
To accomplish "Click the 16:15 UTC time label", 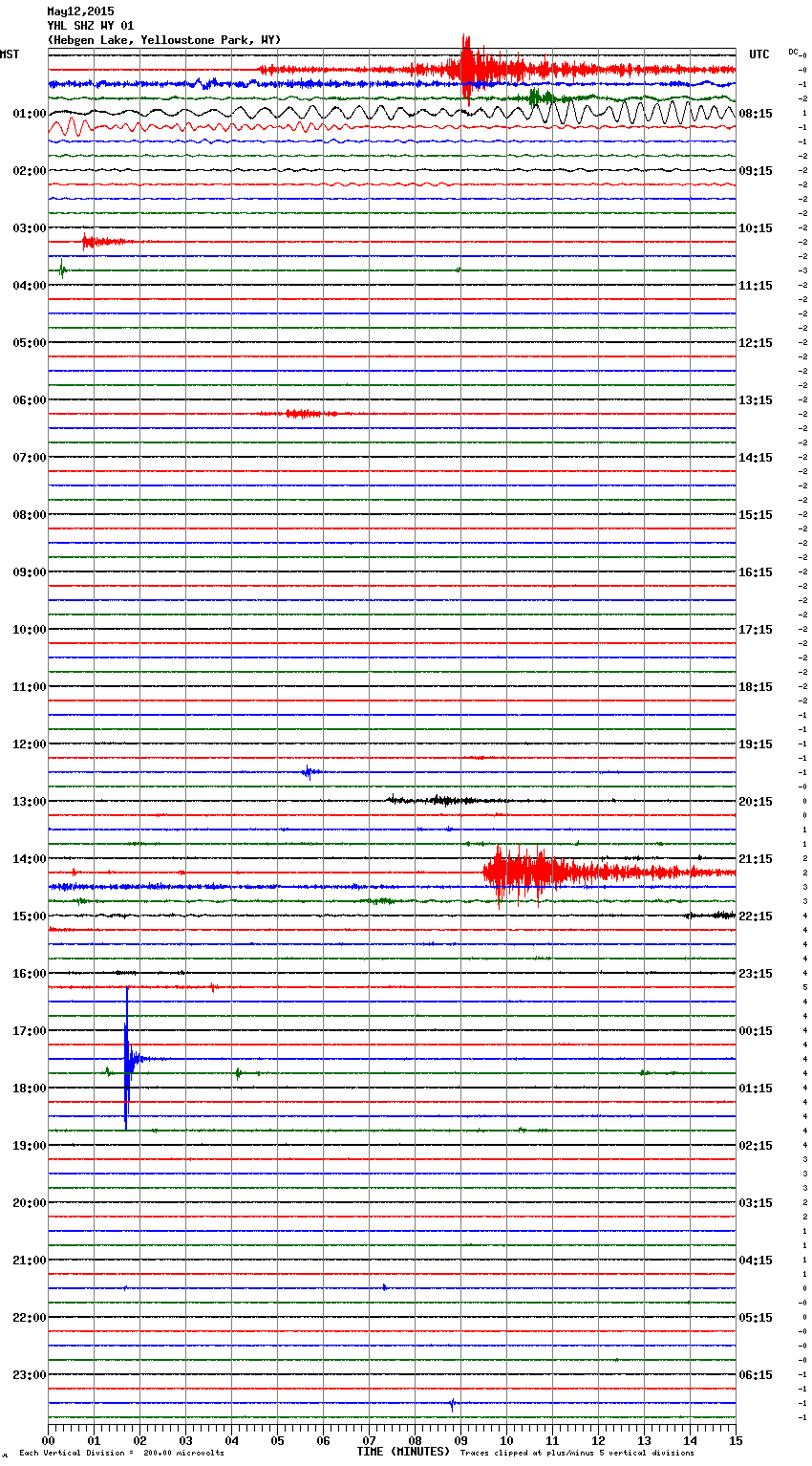I will [756, 572].
